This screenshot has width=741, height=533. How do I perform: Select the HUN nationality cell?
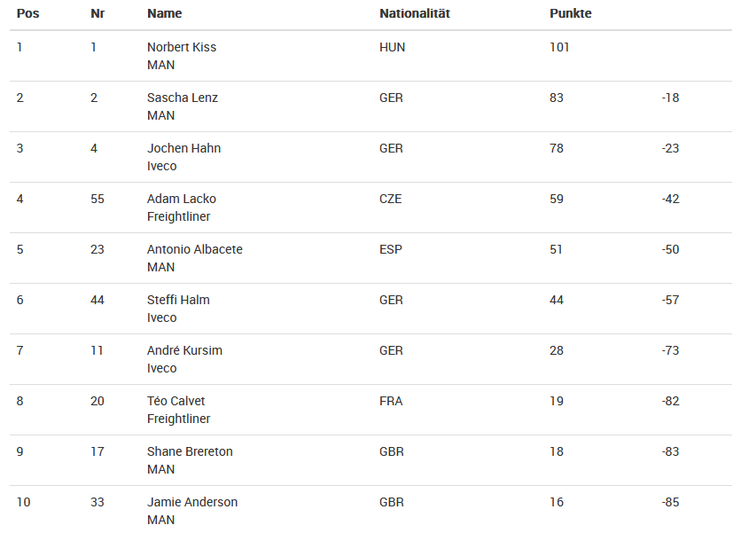click(392, 47)
